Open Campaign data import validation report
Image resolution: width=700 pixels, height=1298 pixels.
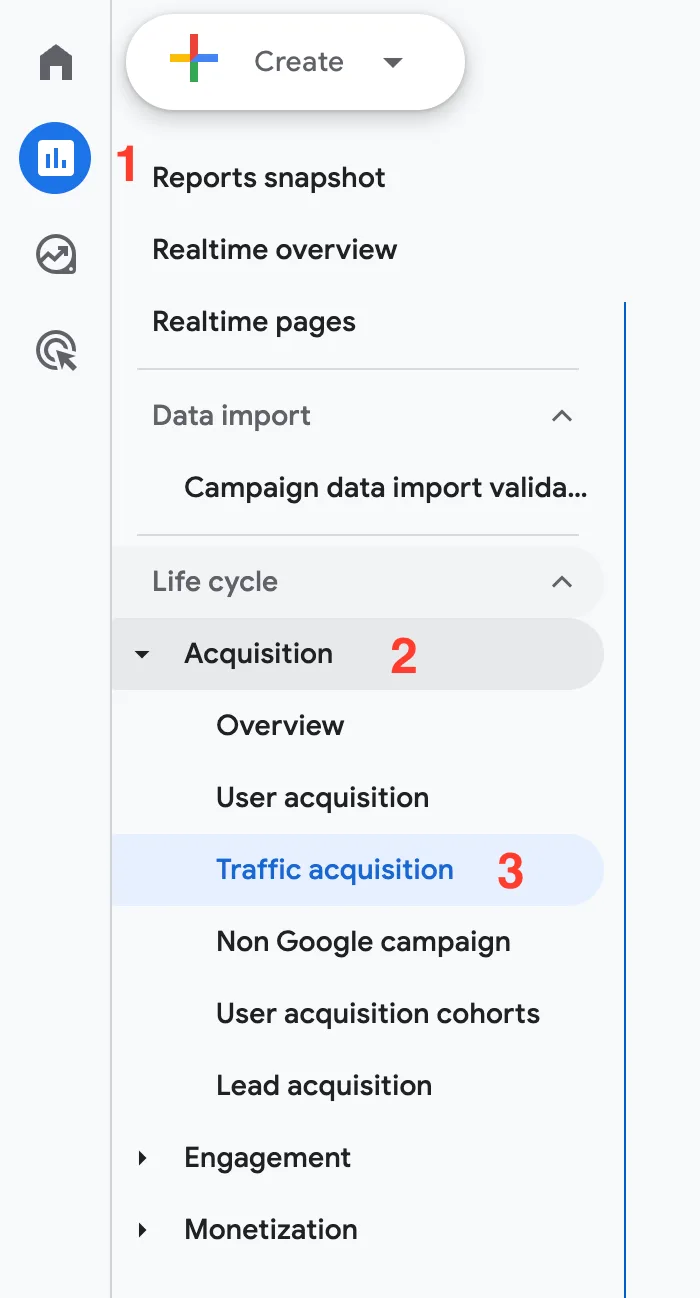click(x=386, y=488)
